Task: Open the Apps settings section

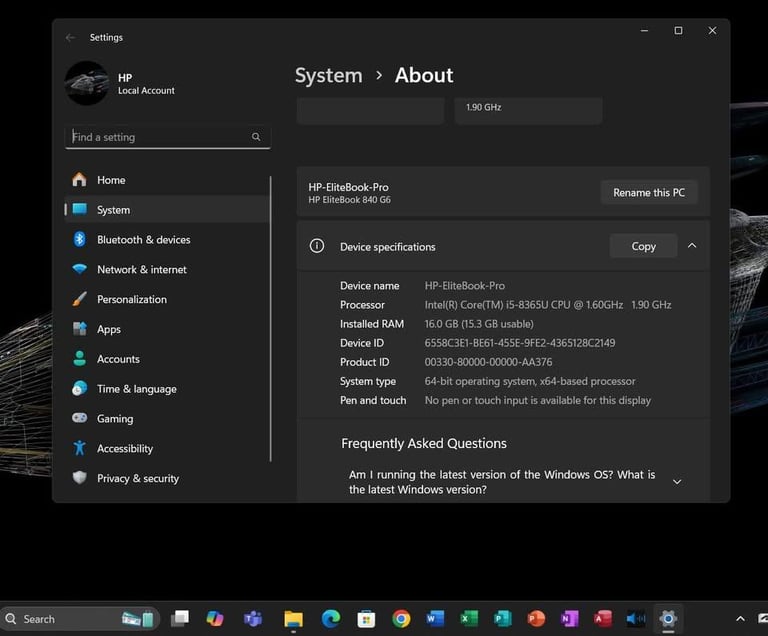Action: pos(167,329)
